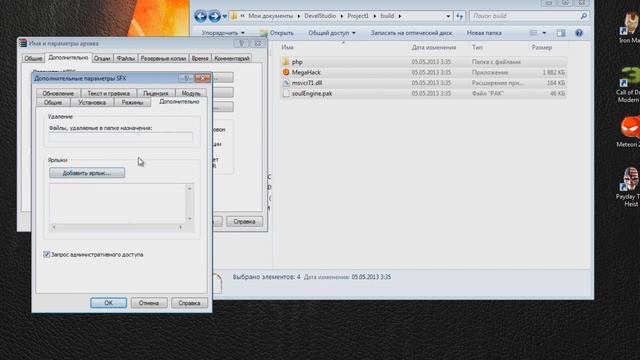The image size is (640, 360).
Task: Open the Meteor 2 desktop shortcut
Action: (x=629, y=131)
